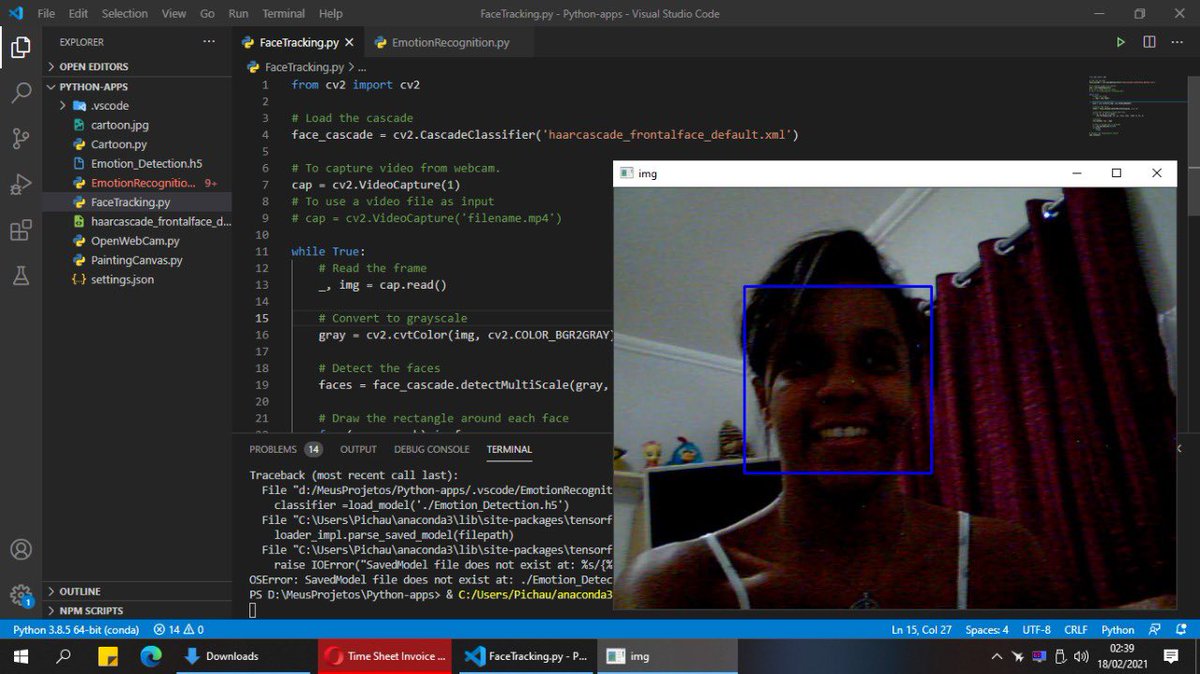Select Python 3.8.5 interpreter in status bar
Viewport: 1200px width, 674px height.
tap(75, 630)
